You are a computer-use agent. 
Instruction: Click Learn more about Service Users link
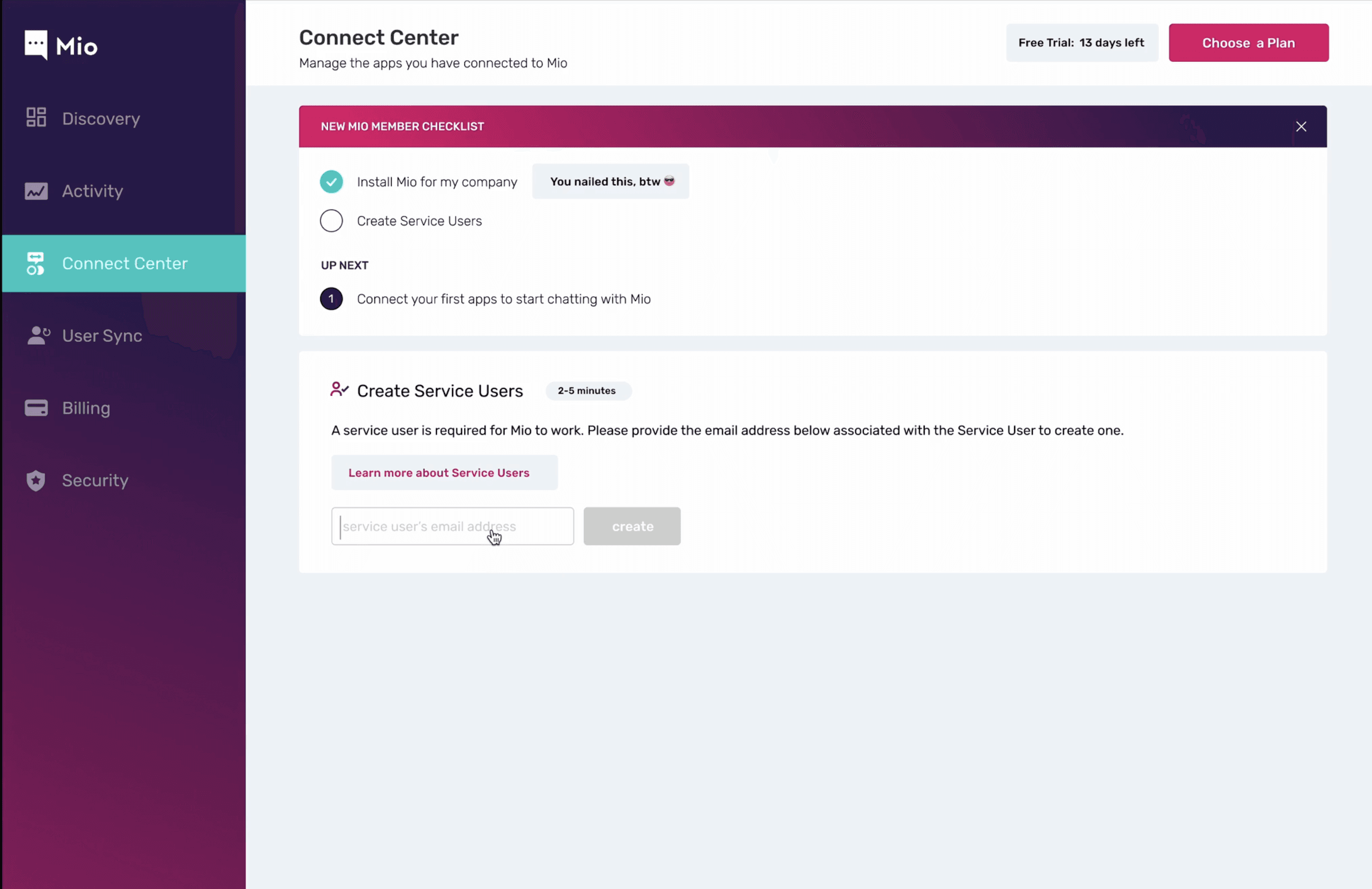439,472
